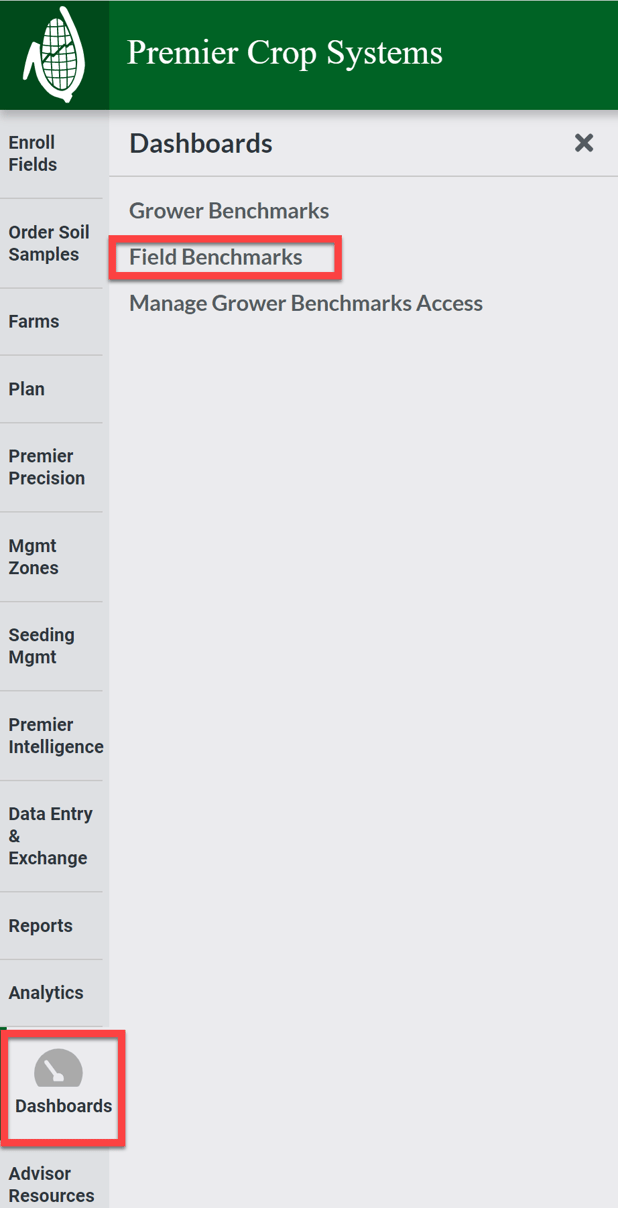Close the Dashboards panel with X
Screen dimensions: 618x1208
(x=584, y=143)
